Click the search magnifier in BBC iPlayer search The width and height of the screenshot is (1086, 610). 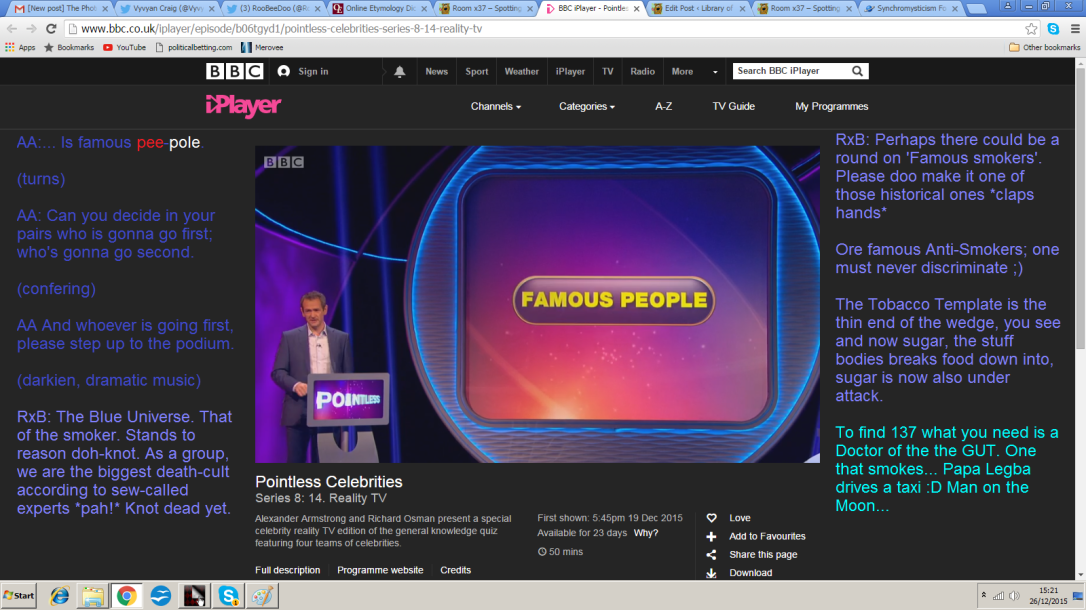tap(857, 71)
